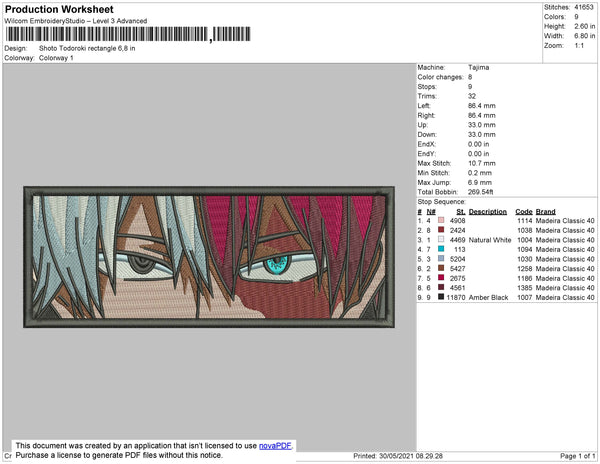Select the Max Stitch value 10.7 mm
600x464 pixels.
coord(481,163)
